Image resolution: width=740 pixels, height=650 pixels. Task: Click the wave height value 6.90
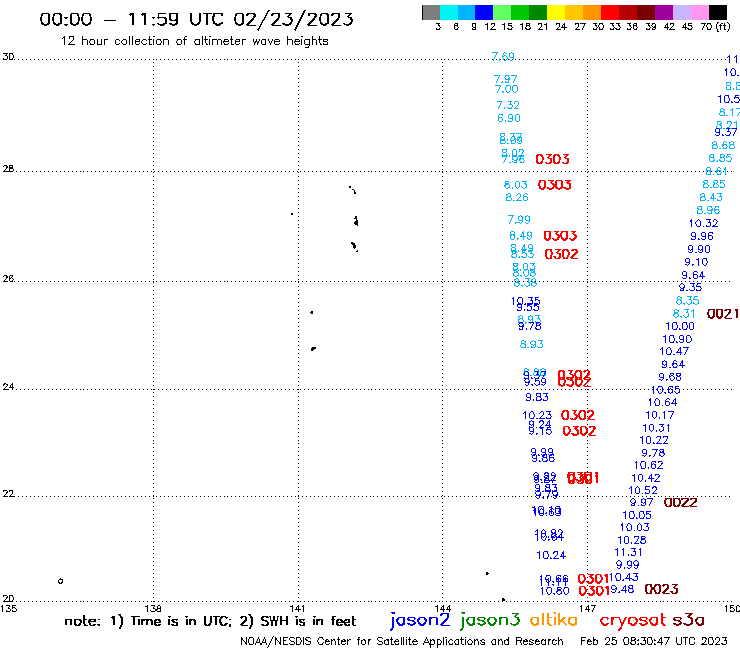509,118
